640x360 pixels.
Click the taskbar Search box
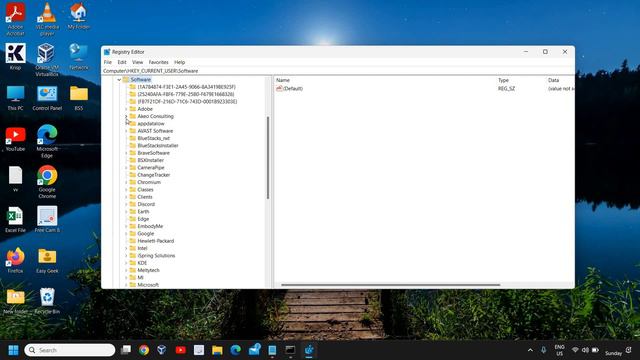70,350
